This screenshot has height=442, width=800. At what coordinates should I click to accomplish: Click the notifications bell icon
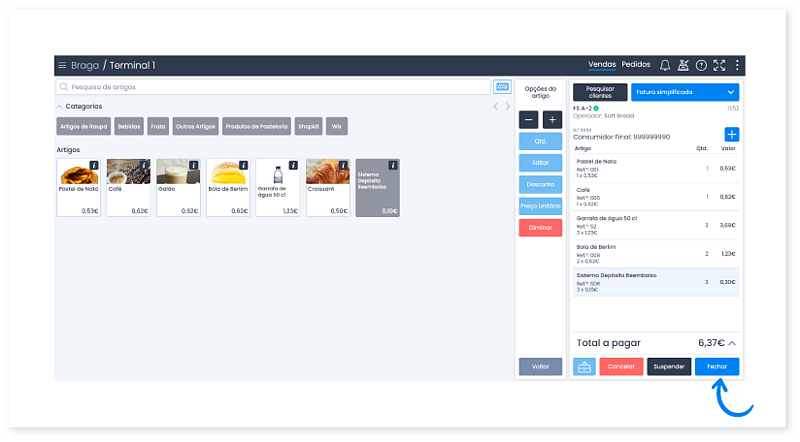665,65
